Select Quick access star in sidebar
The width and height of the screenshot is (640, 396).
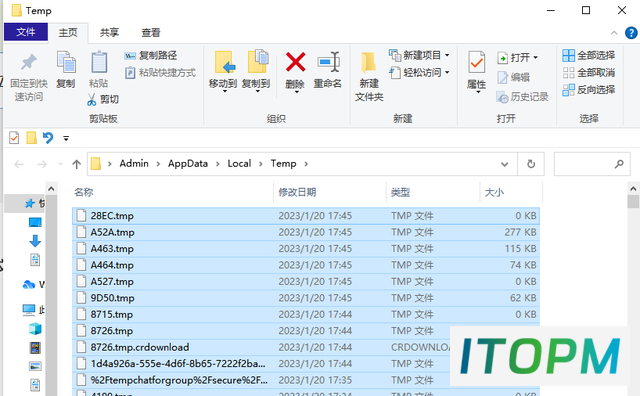(x=29, y=203)
